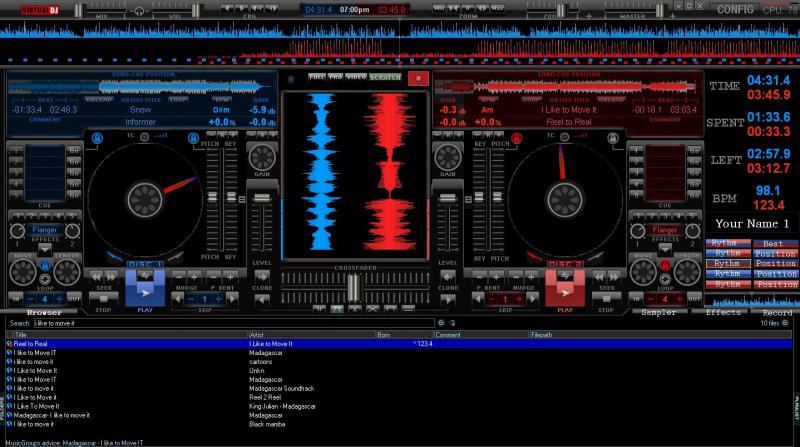Click the crossfader slider handle

[x=352, y=287]
